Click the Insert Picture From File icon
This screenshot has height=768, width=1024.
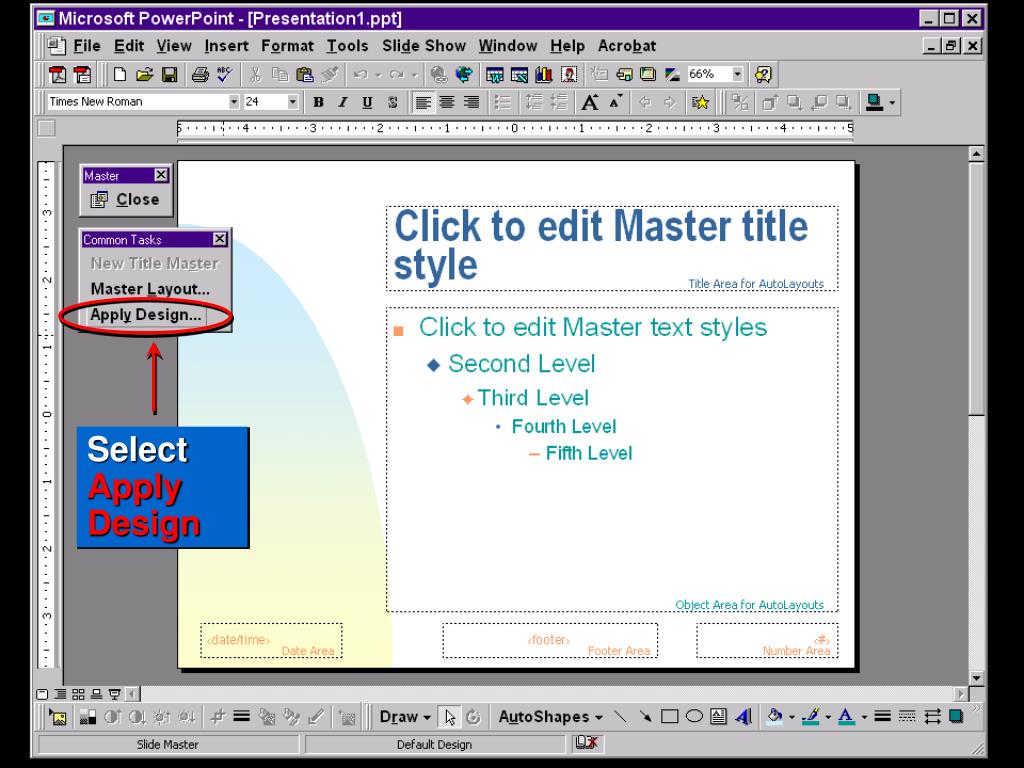(58, 718)
